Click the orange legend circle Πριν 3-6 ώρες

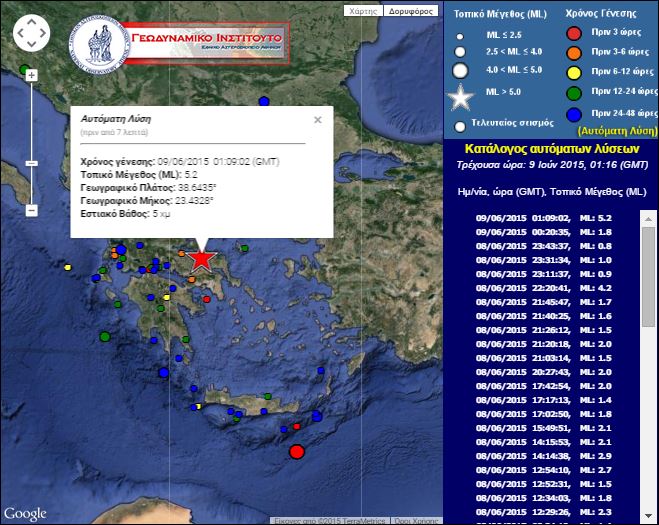point(574,53)
